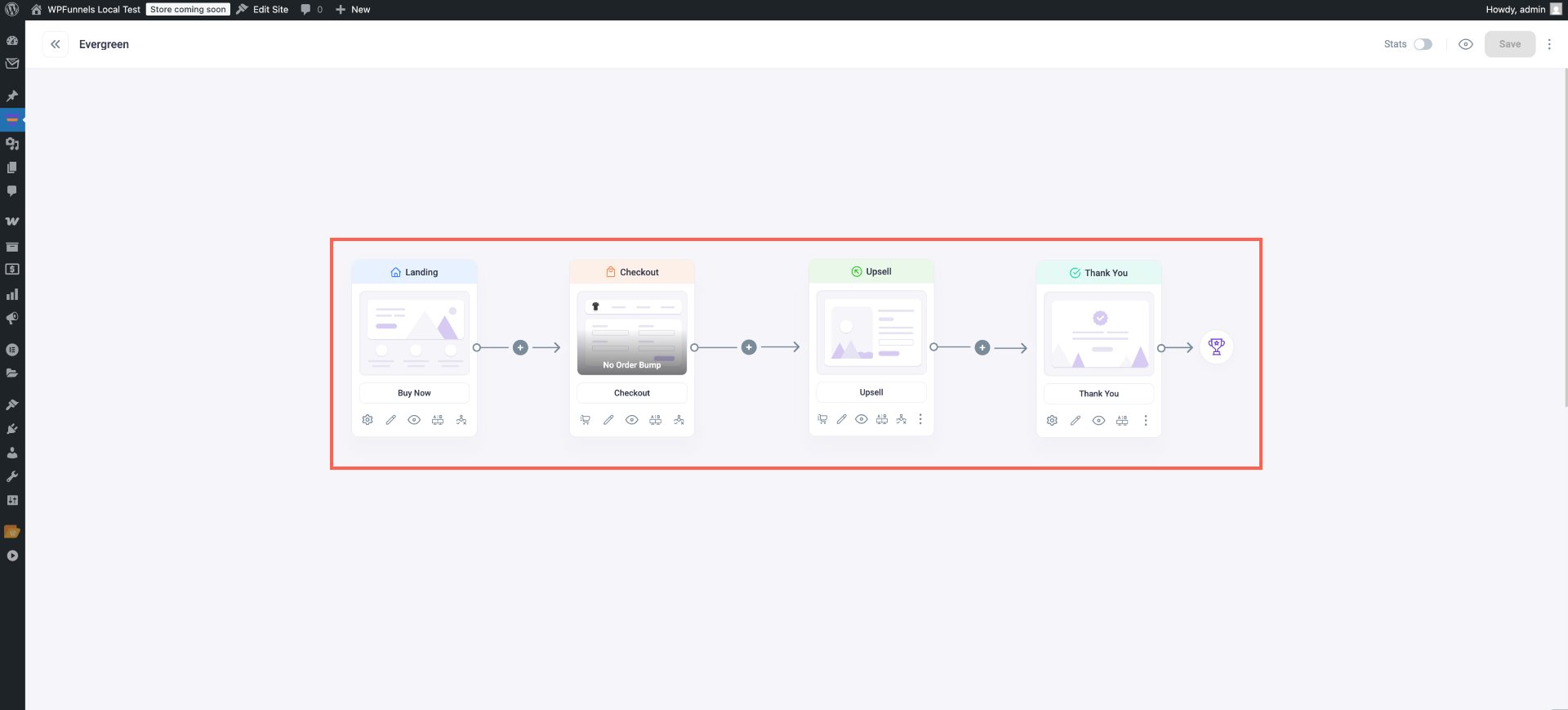This screenshot has height=710, width=1568.
Task: Open Howdy, admin account menu
Action: click(1524, 10)
